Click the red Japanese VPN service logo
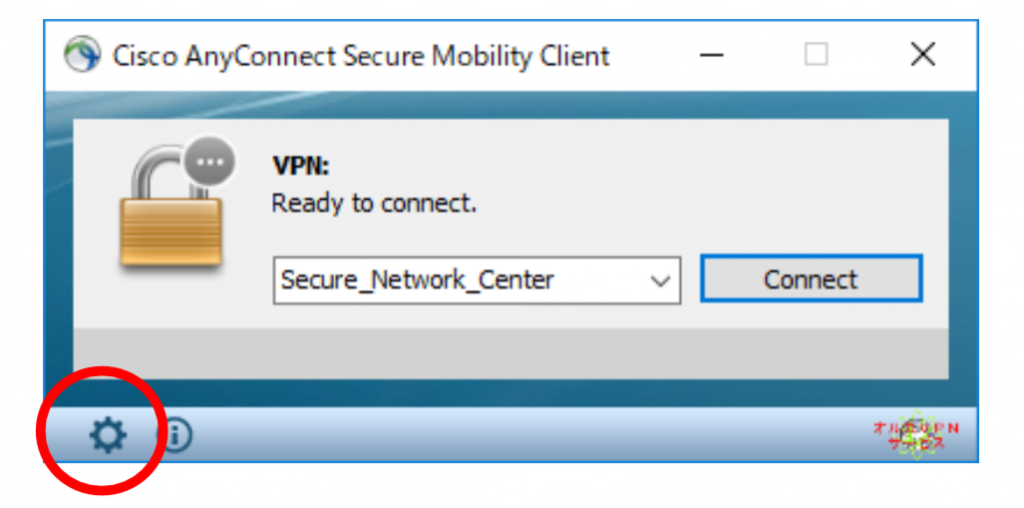 pos(917,435)
